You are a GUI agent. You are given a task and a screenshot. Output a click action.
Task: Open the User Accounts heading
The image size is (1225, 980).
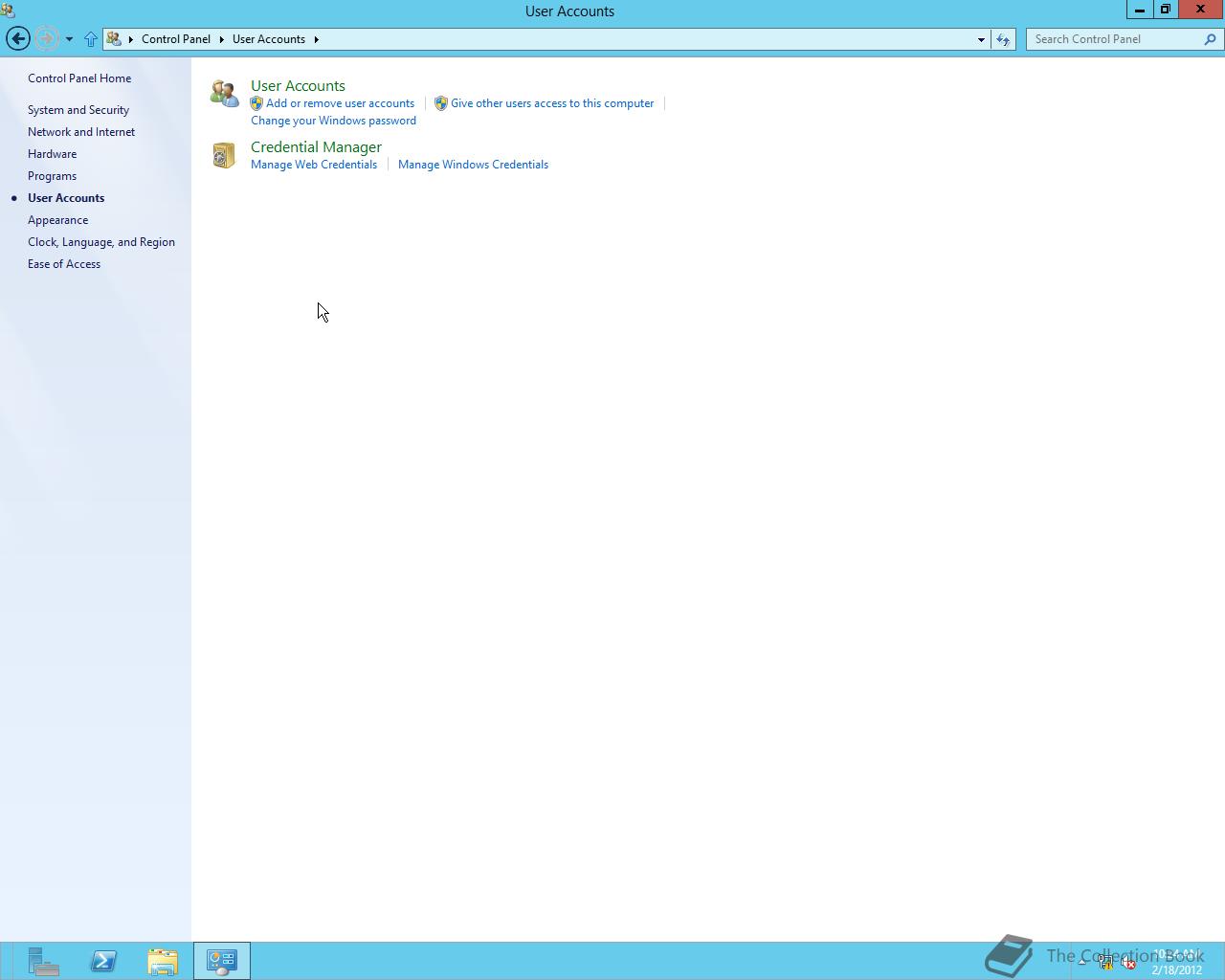click(298, 86)
